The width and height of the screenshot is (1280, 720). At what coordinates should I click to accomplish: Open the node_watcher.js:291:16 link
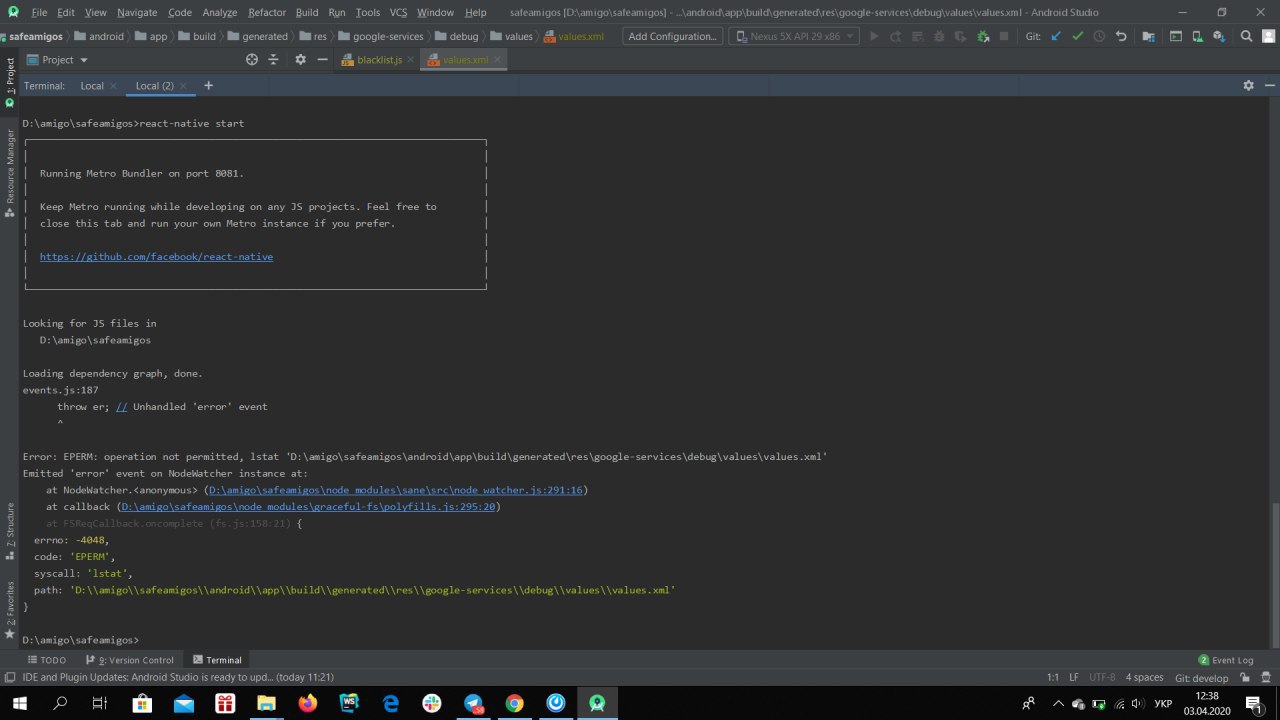point(396,490)
